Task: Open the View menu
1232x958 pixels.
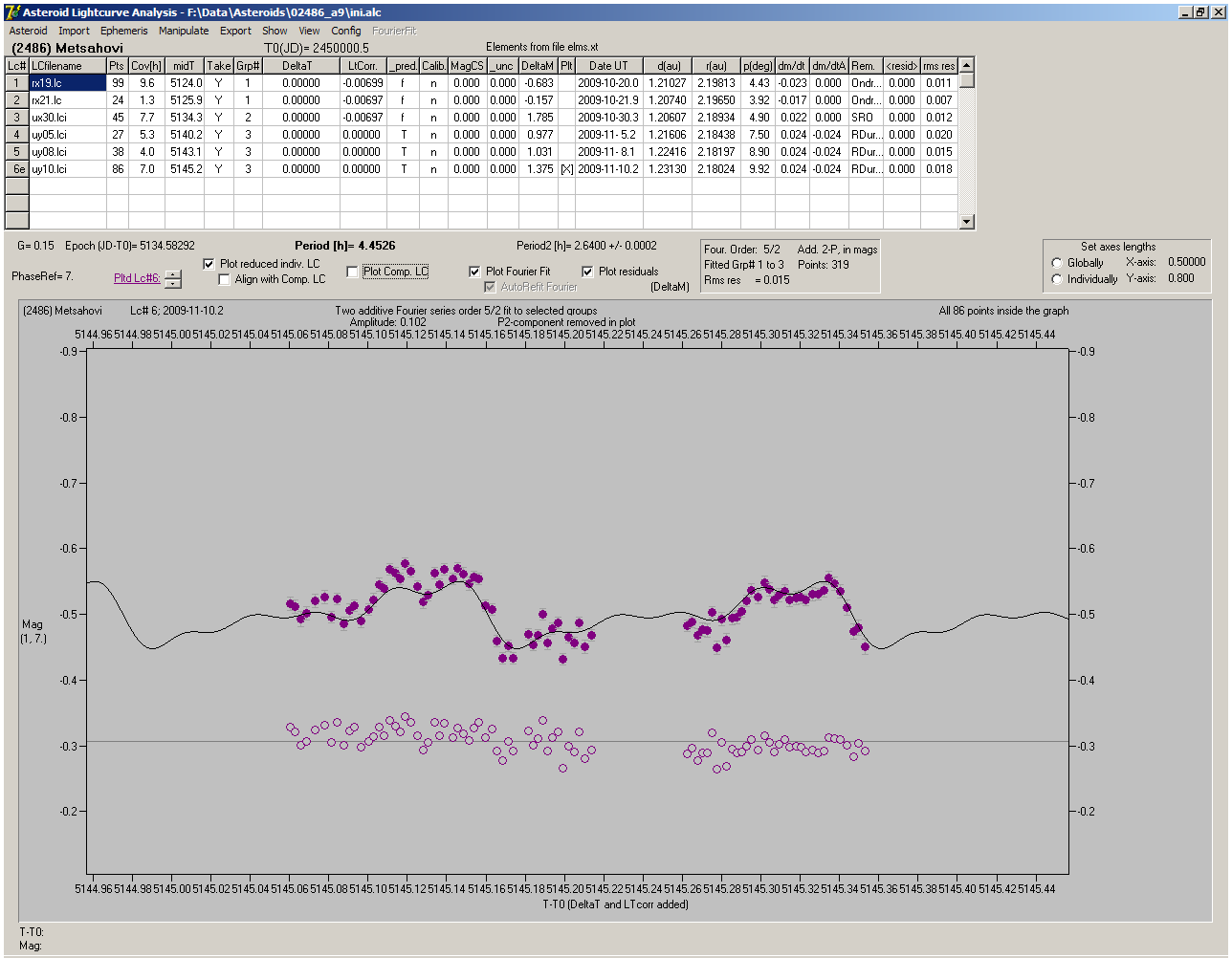Action: coord(309,31)
